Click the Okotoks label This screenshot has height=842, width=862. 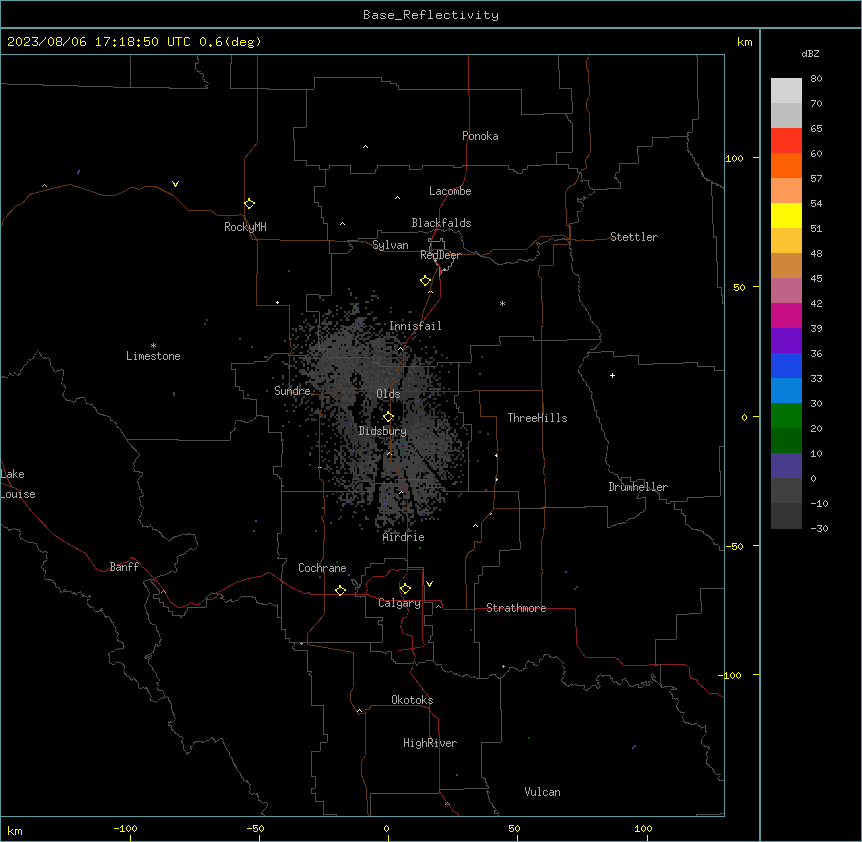[412, 700]
